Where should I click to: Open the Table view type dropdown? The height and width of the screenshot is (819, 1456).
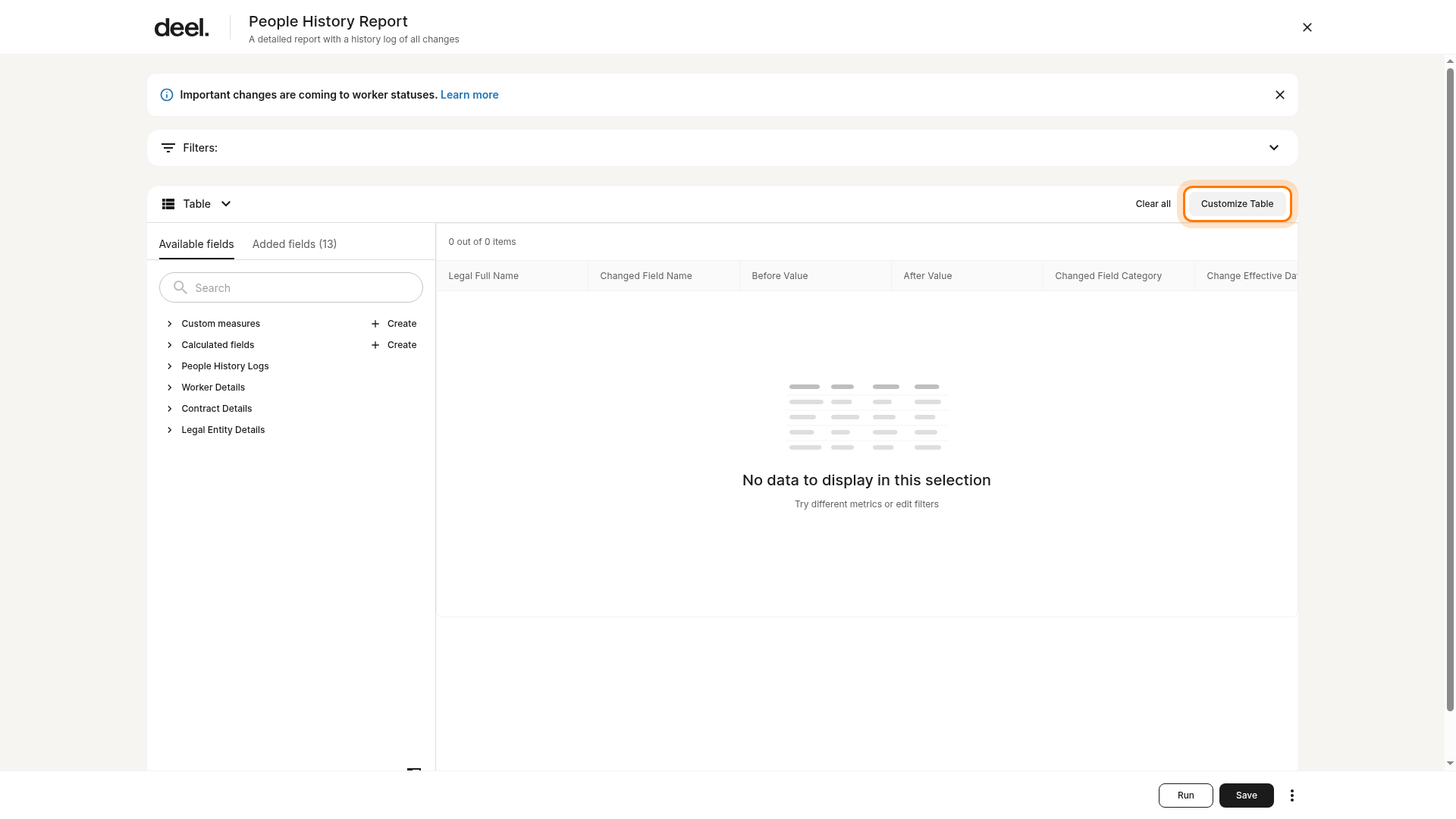pyautogui.click(x=226, y=204)
